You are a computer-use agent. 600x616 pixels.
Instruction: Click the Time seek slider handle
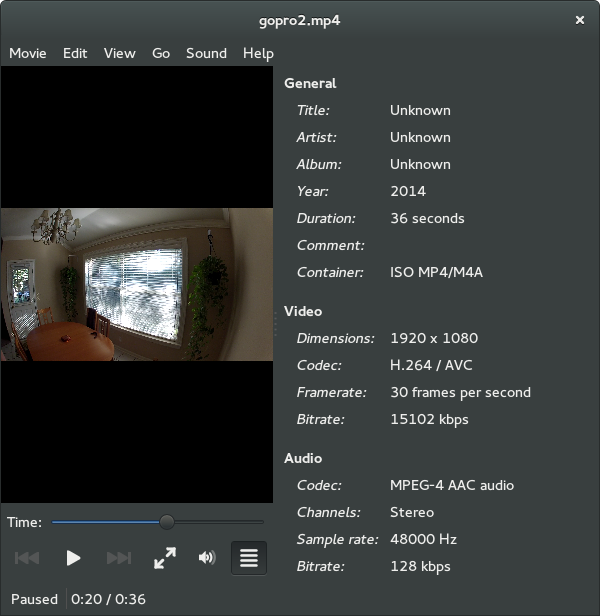[x=167, y=522]
